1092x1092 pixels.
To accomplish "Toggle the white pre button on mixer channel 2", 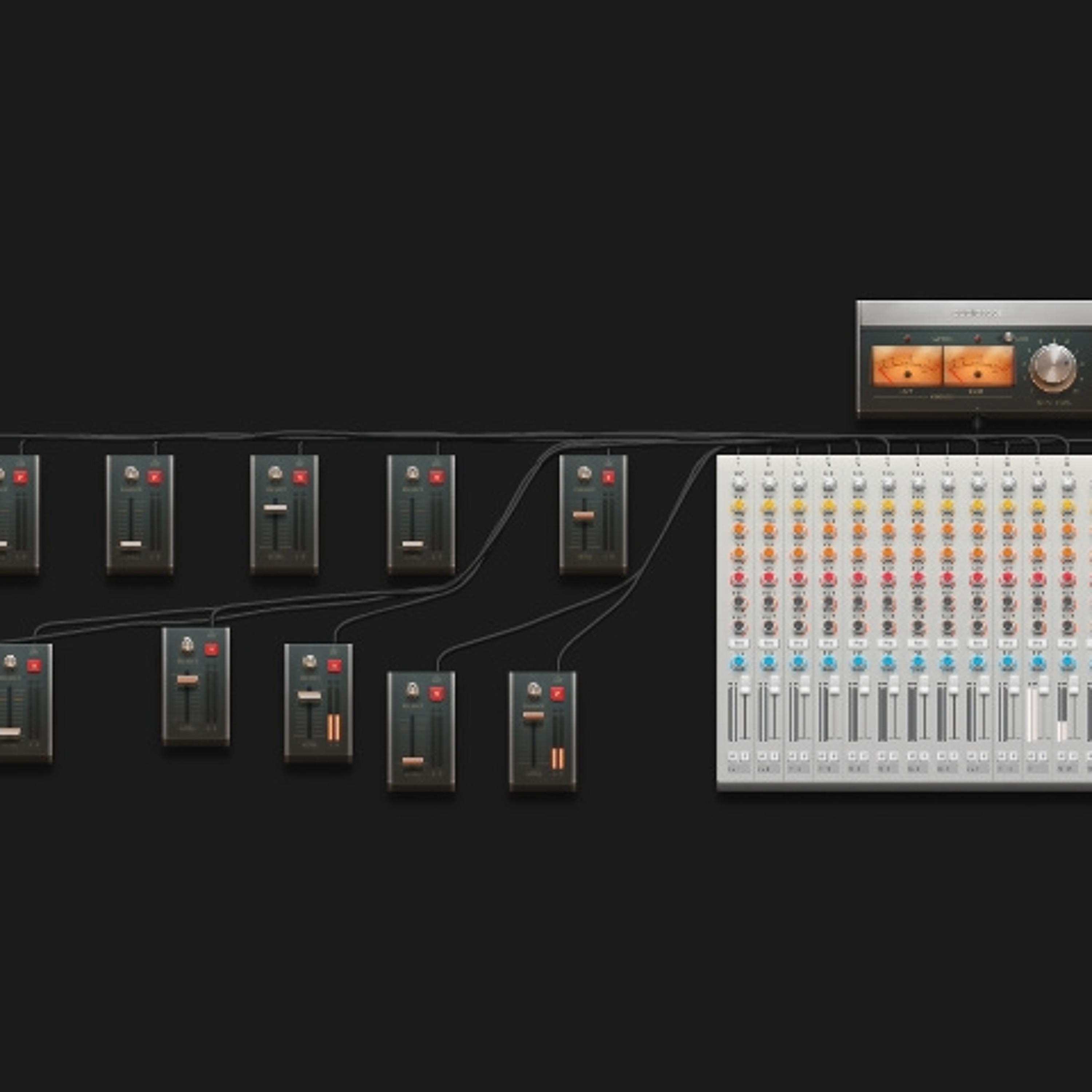I will [769, 643].
